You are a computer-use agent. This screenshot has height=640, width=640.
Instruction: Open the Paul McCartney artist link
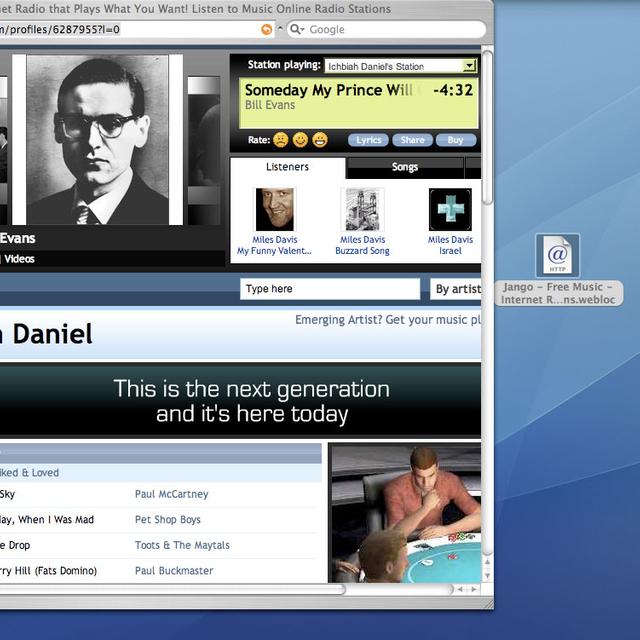click(x=171, y=494)
